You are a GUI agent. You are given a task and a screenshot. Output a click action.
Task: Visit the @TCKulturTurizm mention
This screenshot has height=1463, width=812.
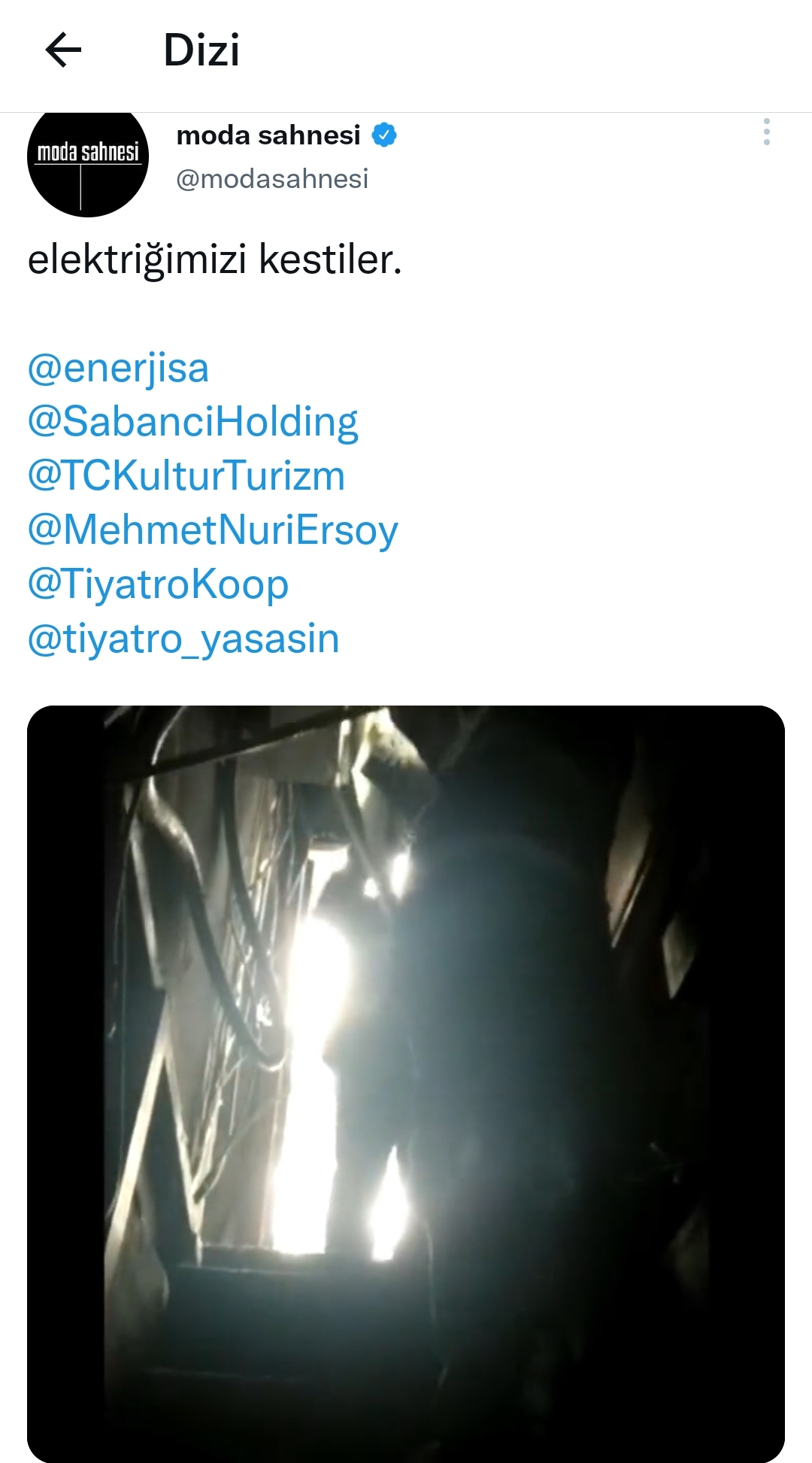coord(186,476)
